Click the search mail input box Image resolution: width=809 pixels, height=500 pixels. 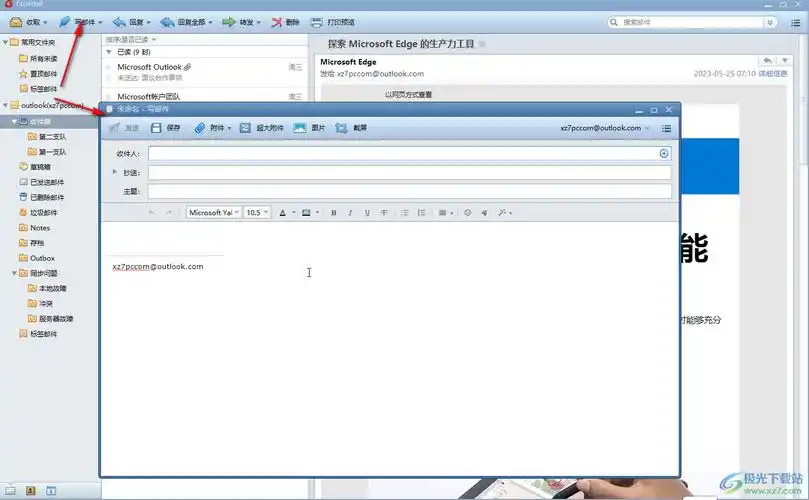[690, 22]
